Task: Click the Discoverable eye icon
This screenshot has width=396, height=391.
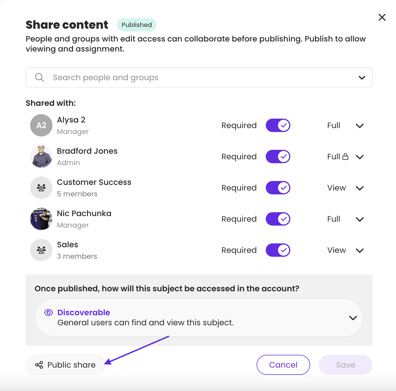Action: 48,312
